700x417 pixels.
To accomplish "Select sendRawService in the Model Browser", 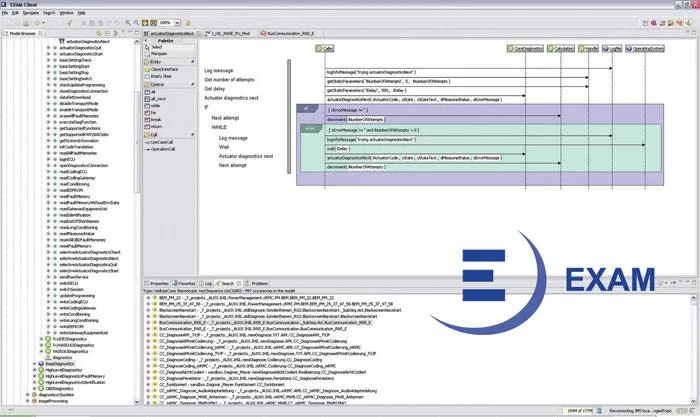I will pyautogui.click(x=74, y=277).
